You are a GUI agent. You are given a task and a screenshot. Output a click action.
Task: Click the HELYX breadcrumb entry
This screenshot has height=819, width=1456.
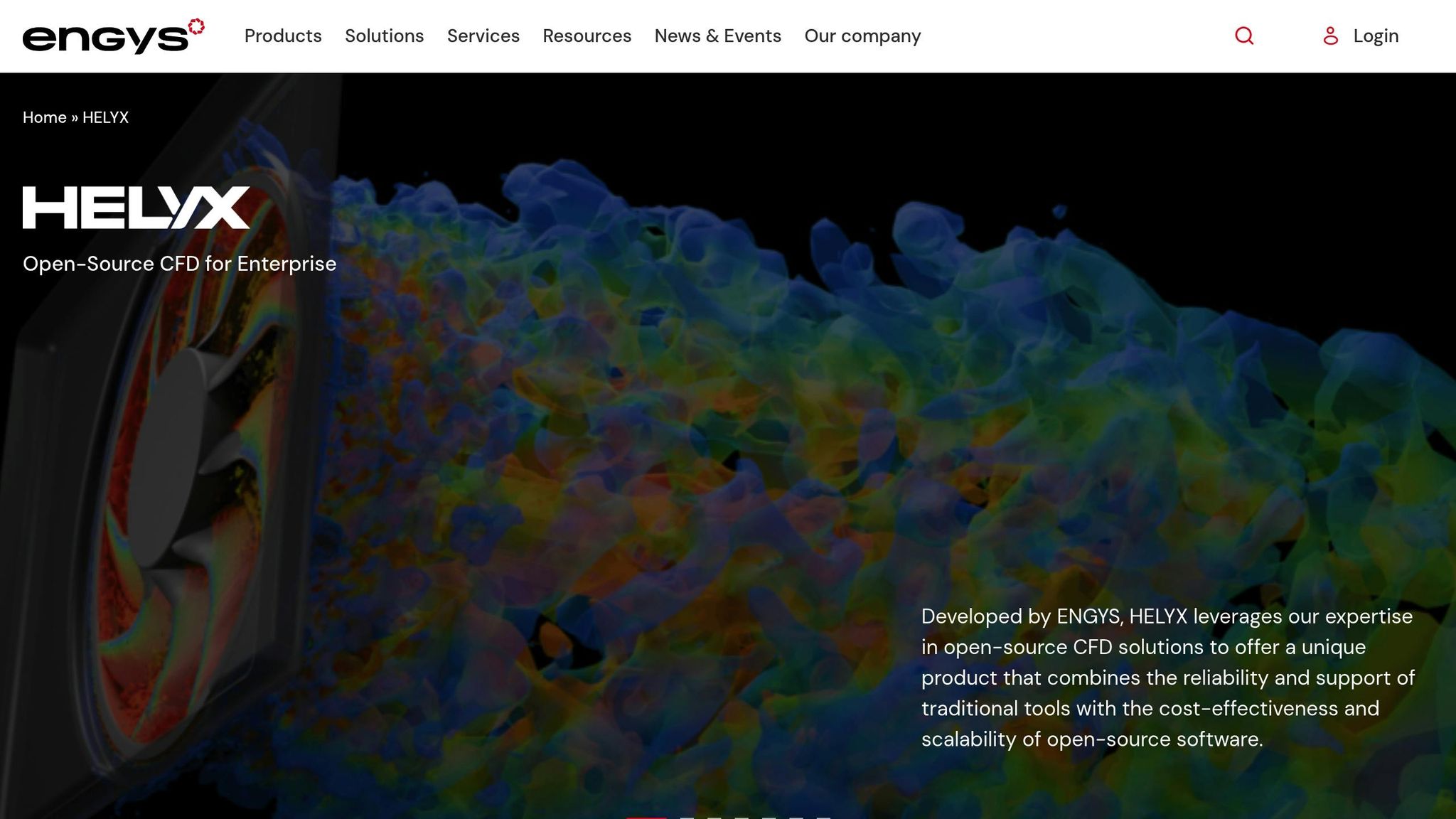[x=105, y=117]
